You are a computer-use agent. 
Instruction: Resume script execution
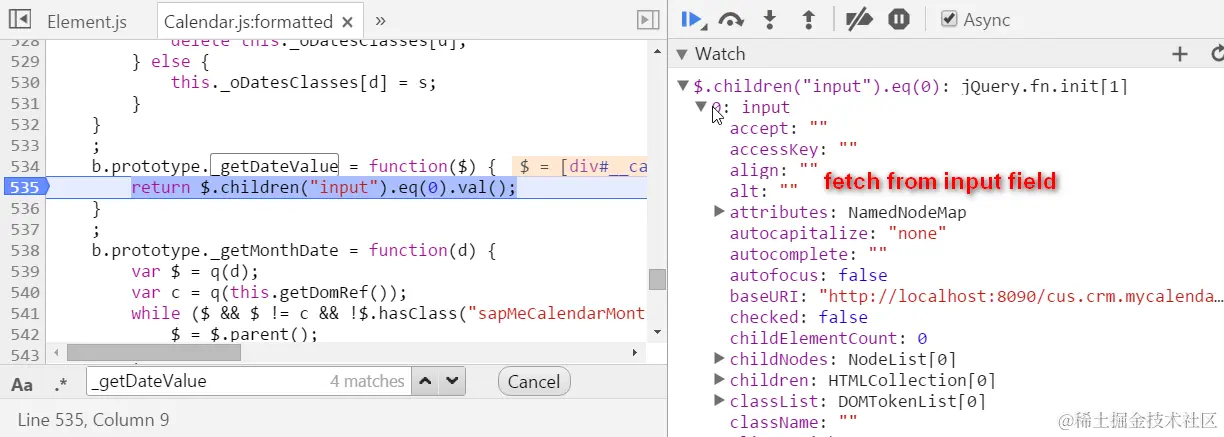[692, 20]
